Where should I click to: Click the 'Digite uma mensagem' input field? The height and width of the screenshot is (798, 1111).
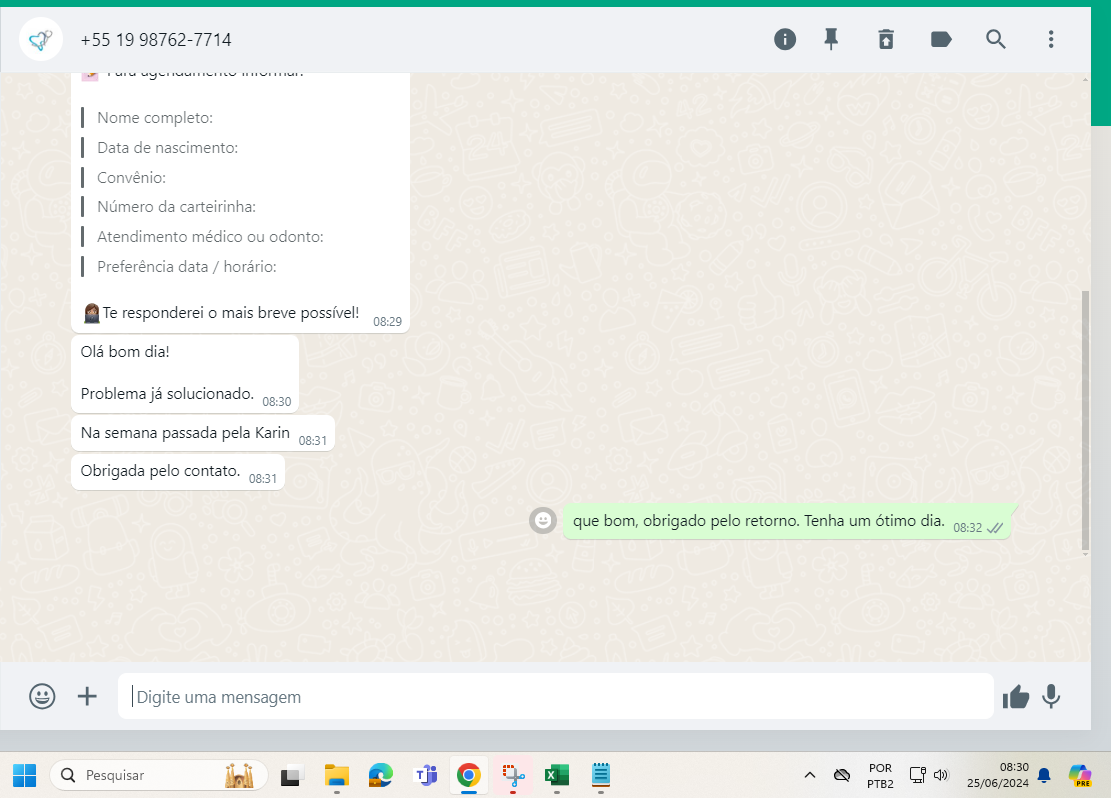tap(555, 697)
